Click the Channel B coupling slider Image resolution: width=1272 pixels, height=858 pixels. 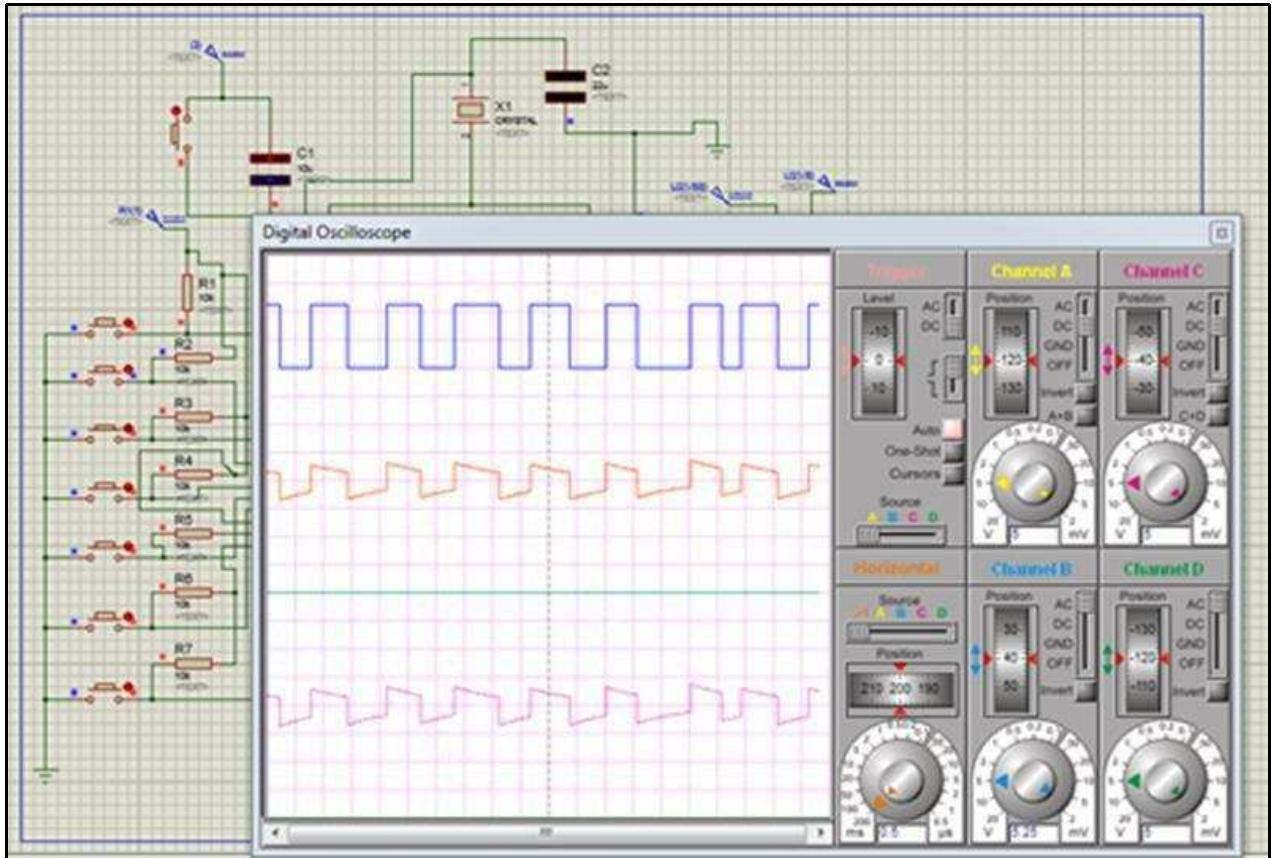pos(1084,633)
